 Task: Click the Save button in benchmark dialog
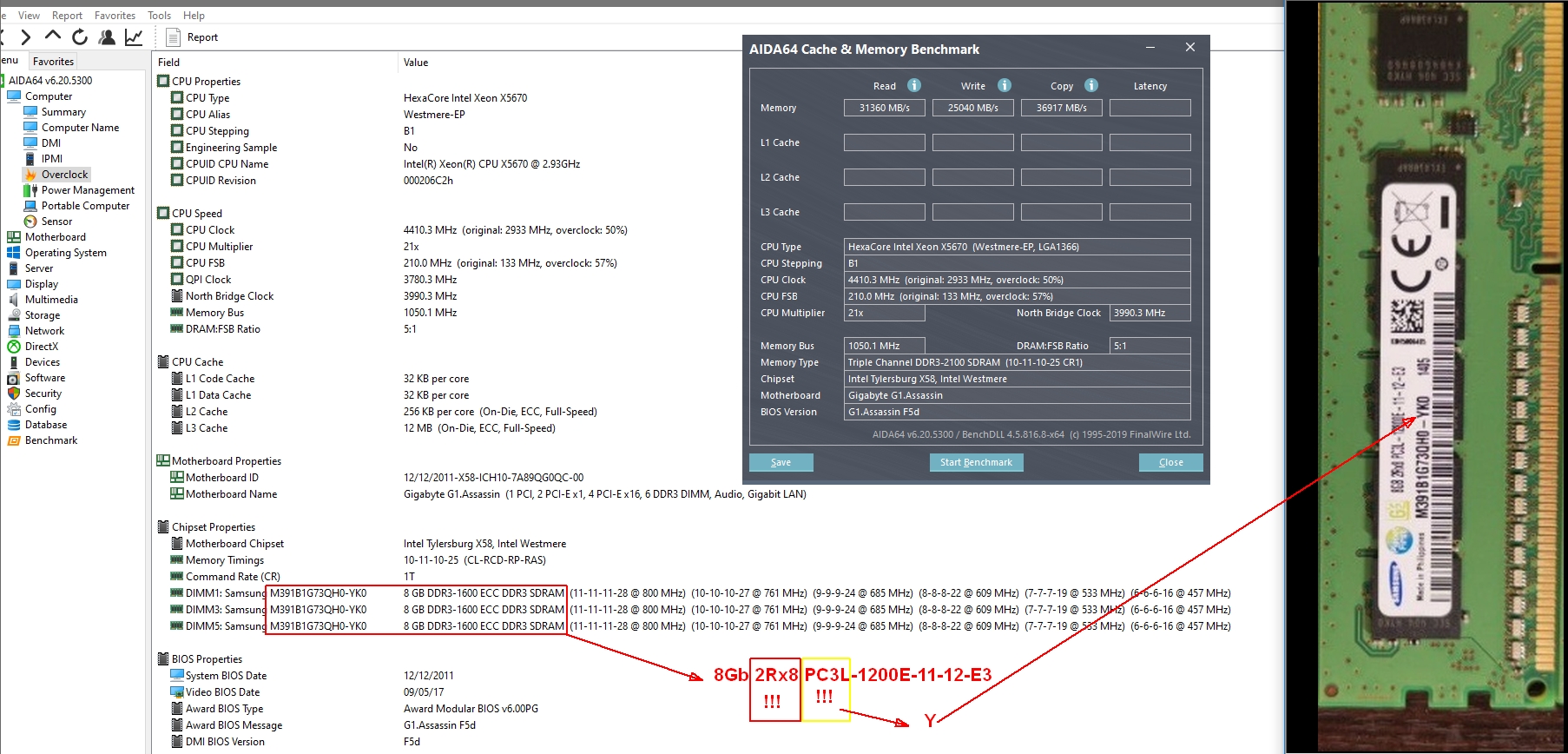pos(781,462)
